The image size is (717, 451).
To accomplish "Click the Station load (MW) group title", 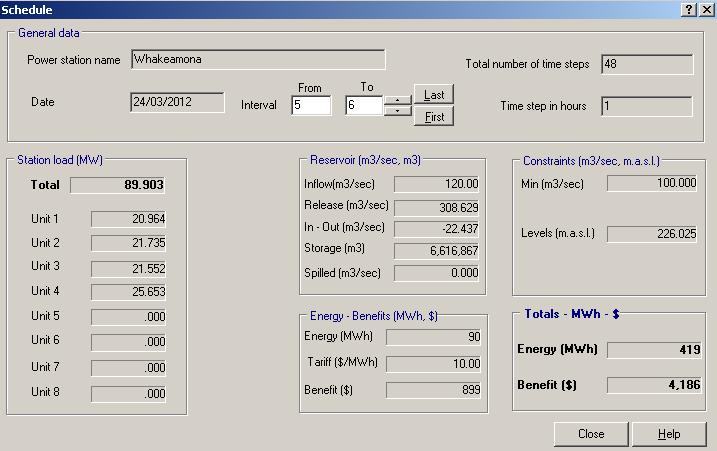I will pyautogui.click(x=60, y=160).
